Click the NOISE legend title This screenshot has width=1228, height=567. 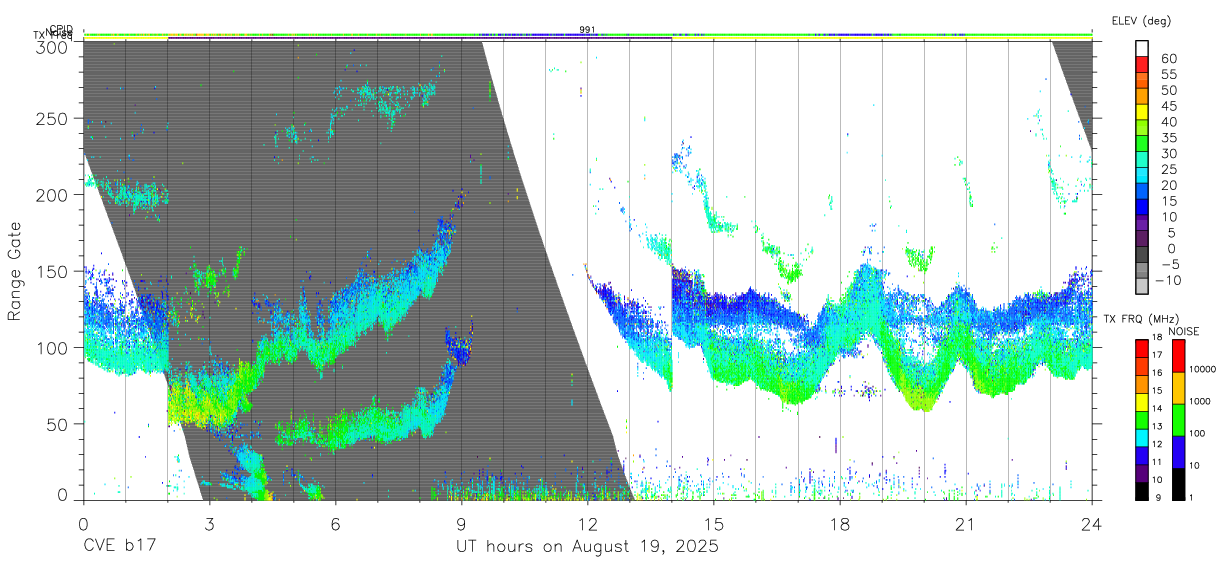1186,331
